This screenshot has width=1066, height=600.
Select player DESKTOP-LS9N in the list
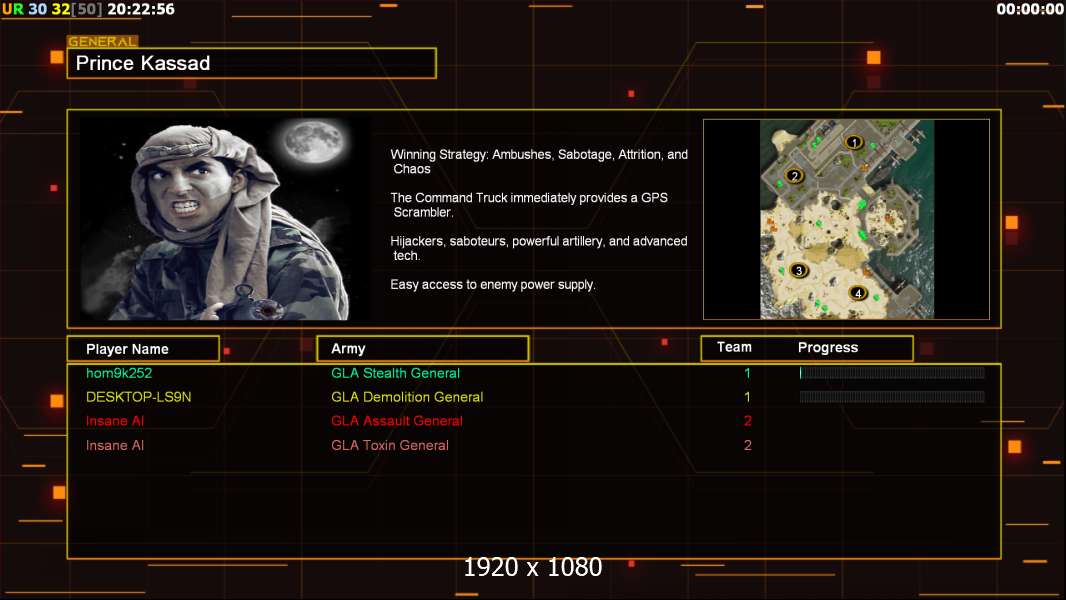pos(138,397)
